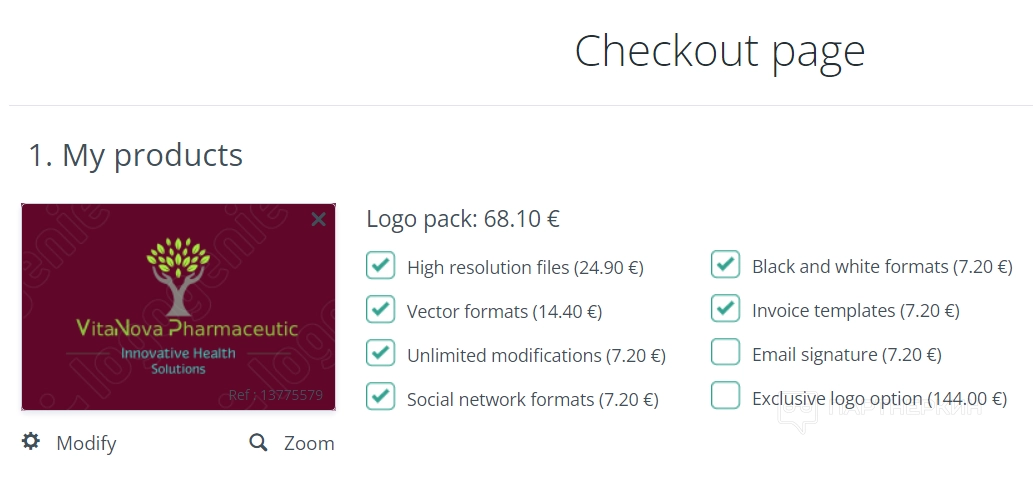1033x486 pixels.
Task: Click the Zoom link text
Action: point(309,443)
